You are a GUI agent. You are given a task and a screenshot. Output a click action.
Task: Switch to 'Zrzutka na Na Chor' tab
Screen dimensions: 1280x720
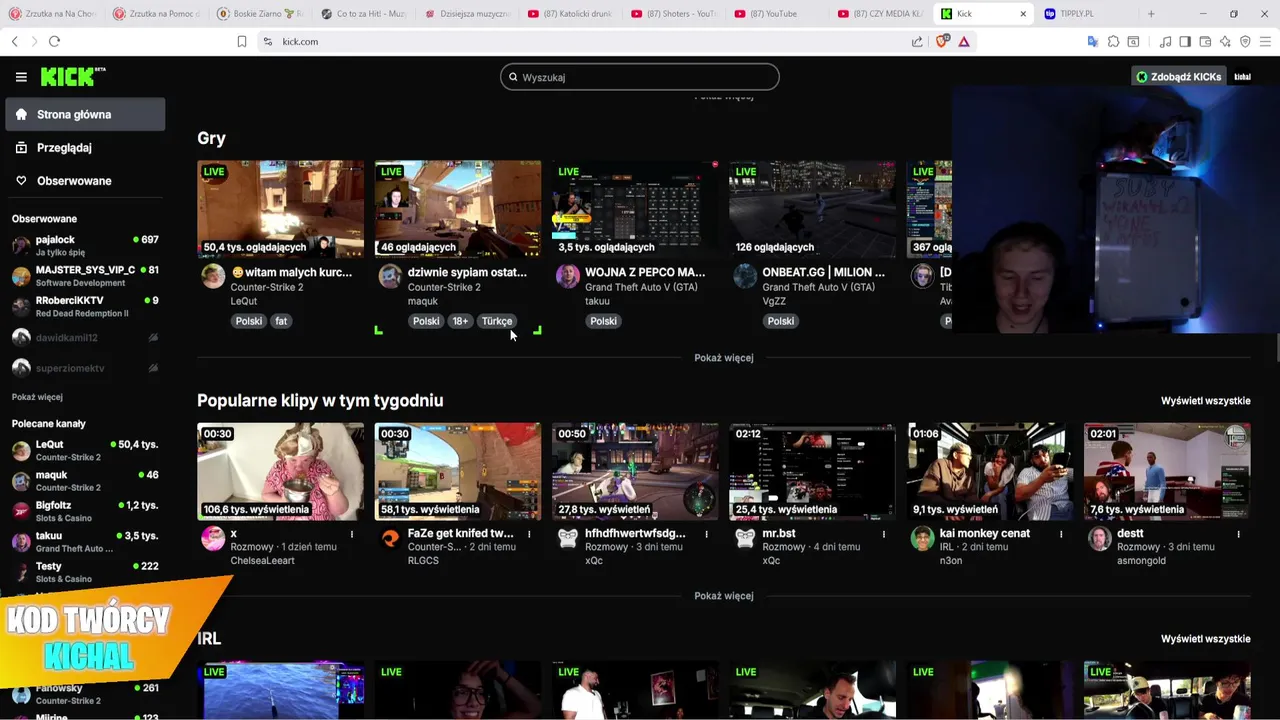click(51, 14)
